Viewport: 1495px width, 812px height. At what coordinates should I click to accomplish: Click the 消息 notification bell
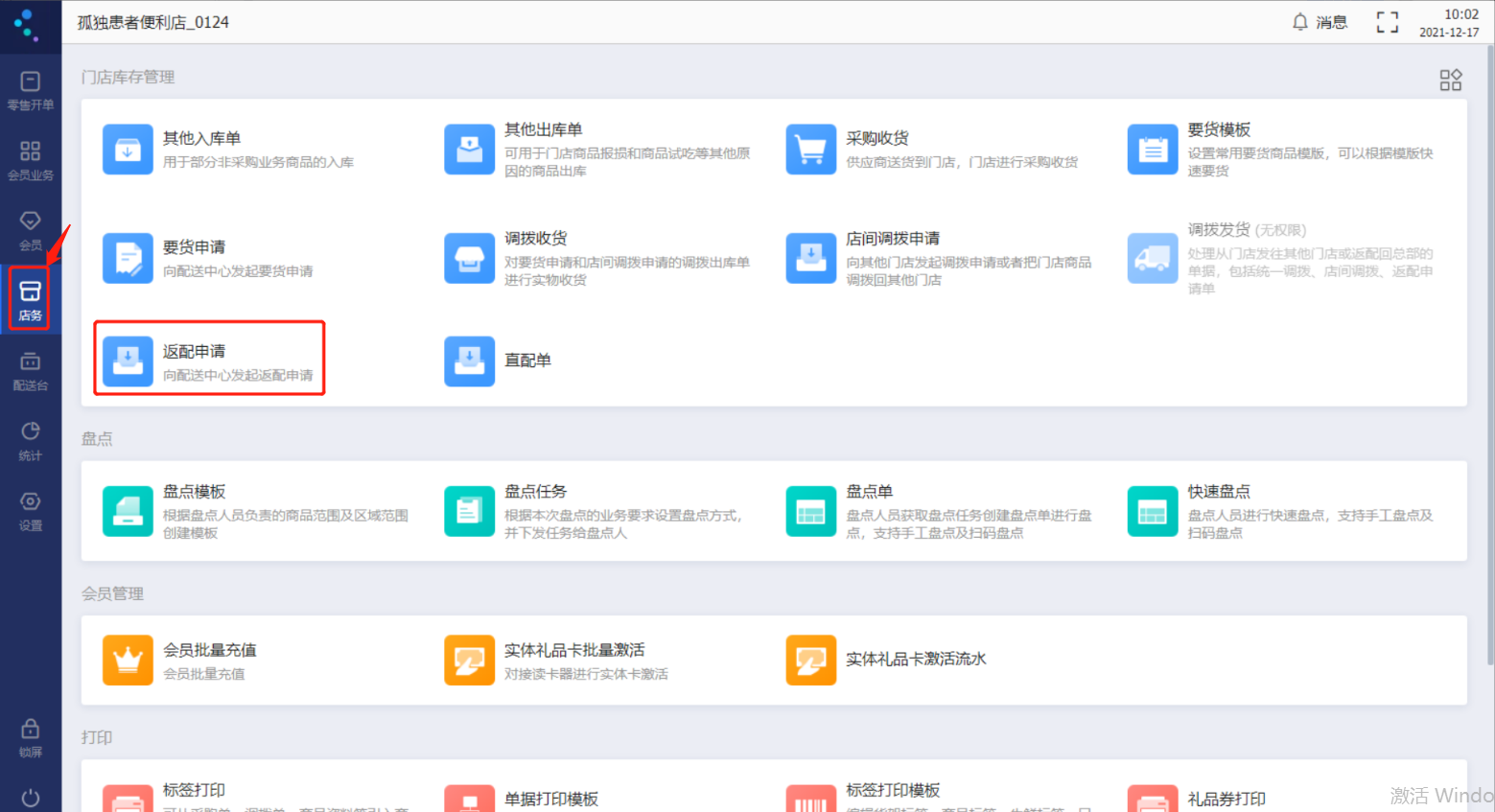point(1300,22)
